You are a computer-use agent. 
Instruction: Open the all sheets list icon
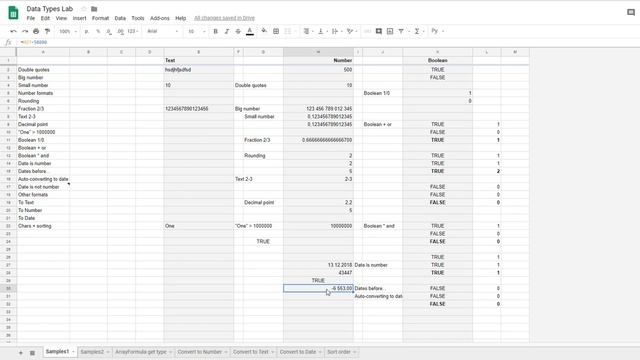[x=32, y=353]
